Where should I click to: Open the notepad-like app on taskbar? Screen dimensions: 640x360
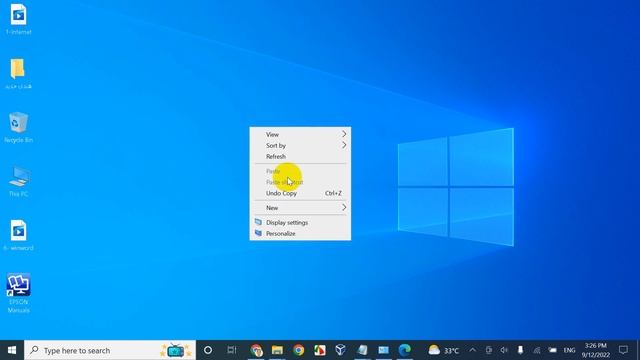[x=362, y=350]
